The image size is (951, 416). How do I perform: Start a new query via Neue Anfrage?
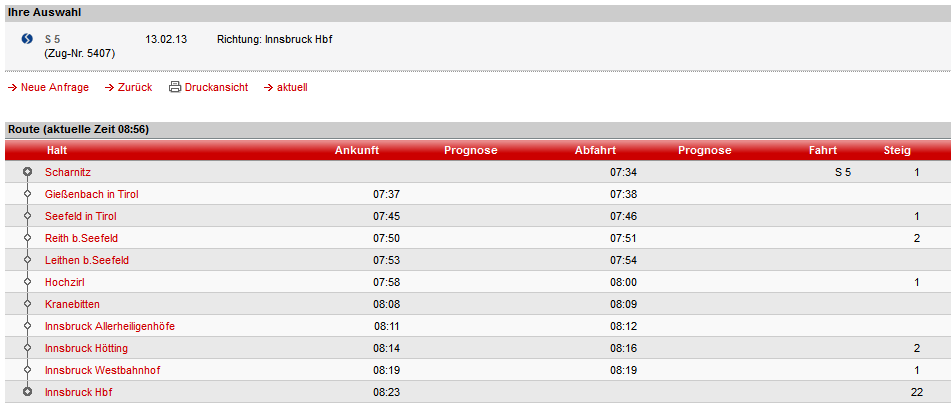(x=54, y=88)
